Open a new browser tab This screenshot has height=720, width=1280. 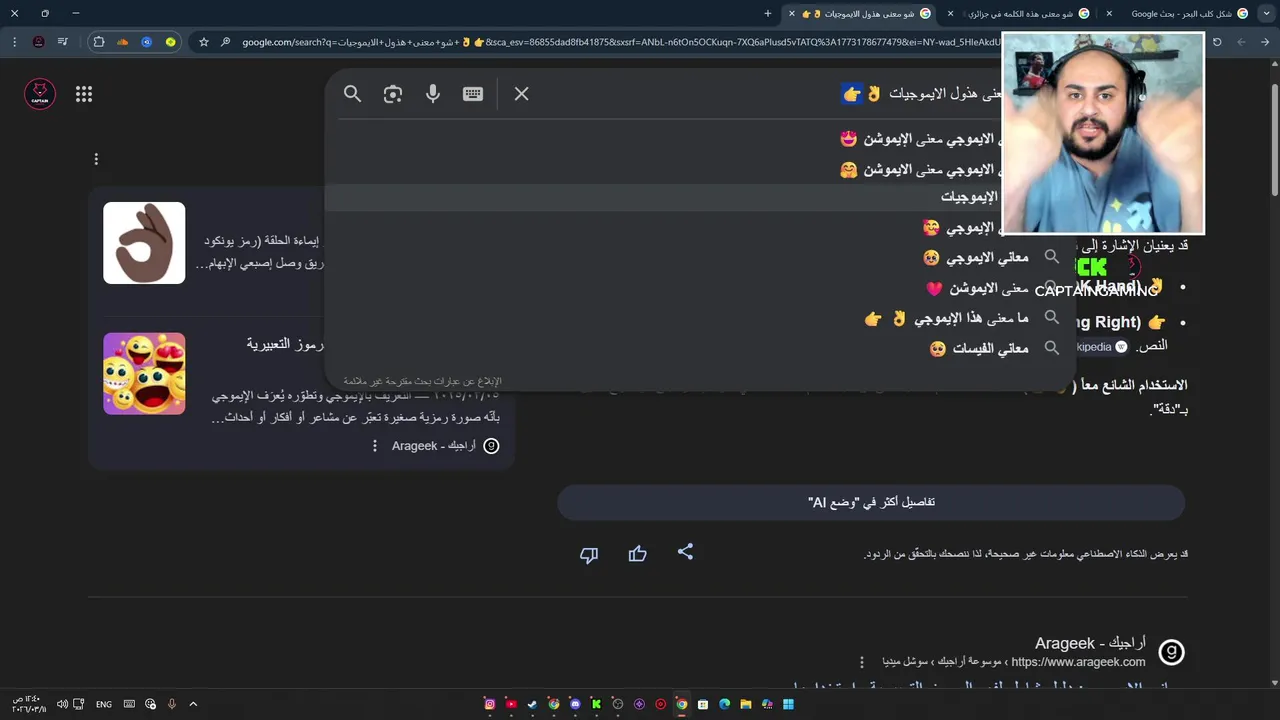tap(768, 14)
